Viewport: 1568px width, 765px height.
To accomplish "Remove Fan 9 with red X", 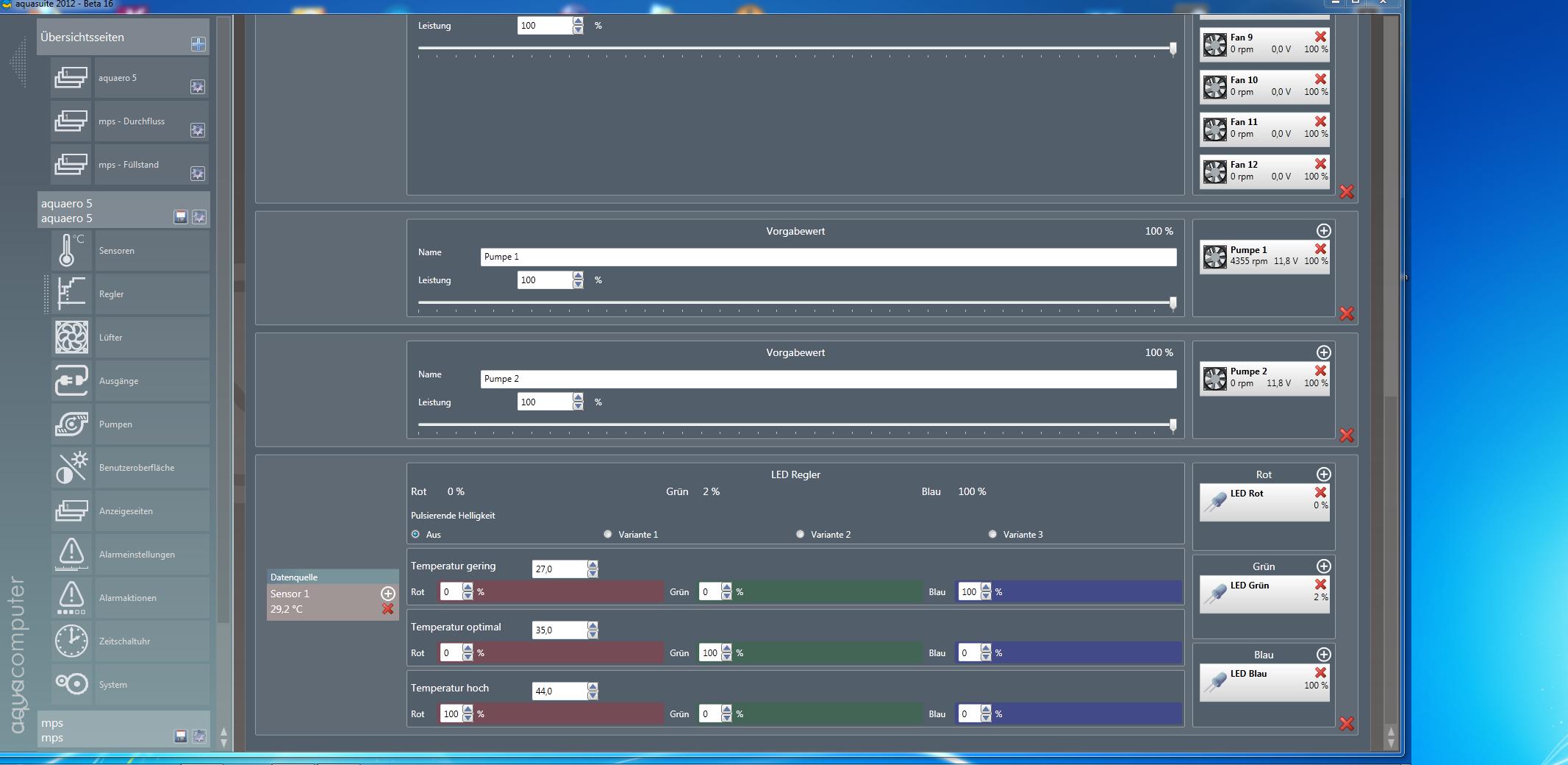I will click(x=1320, y=37).
